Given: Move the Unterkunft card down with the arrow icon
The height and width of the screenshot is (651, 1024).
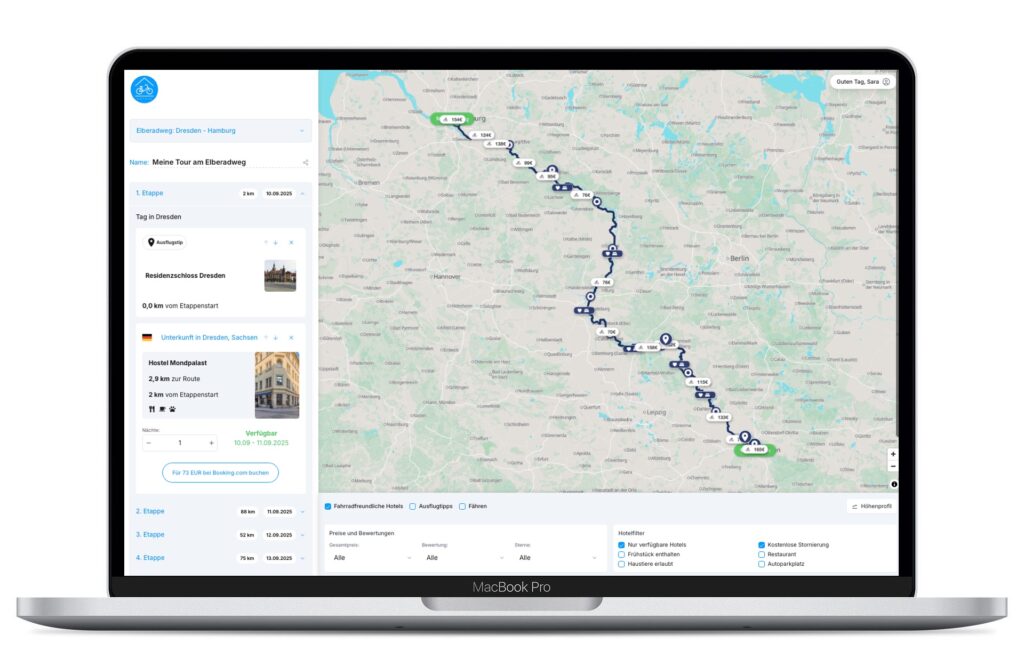Looking at the screenshot, I should (275, 338).
